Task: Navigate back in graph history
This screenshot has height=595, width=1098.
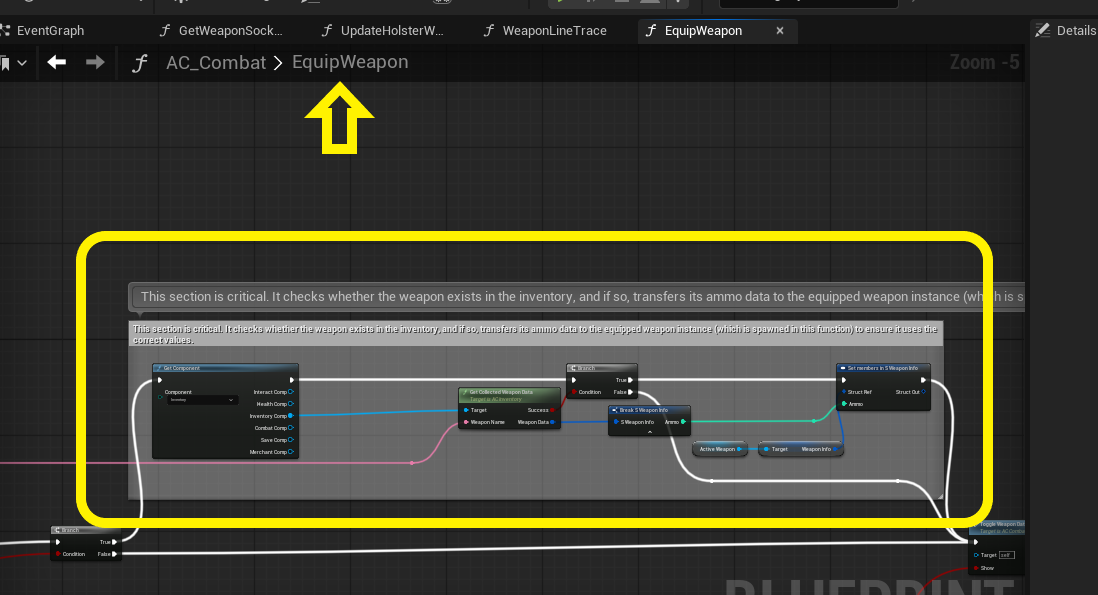Action: [57, 62]
